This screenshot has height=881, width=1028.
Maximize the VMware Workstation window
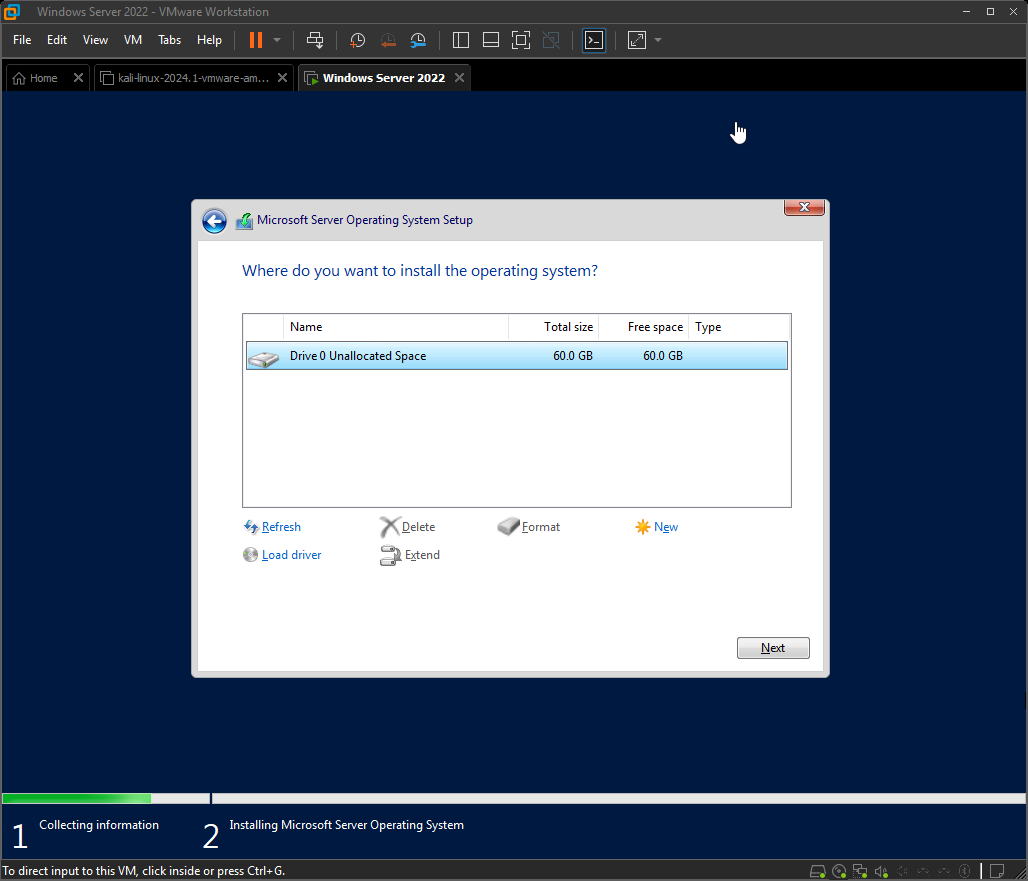[990, 12]
